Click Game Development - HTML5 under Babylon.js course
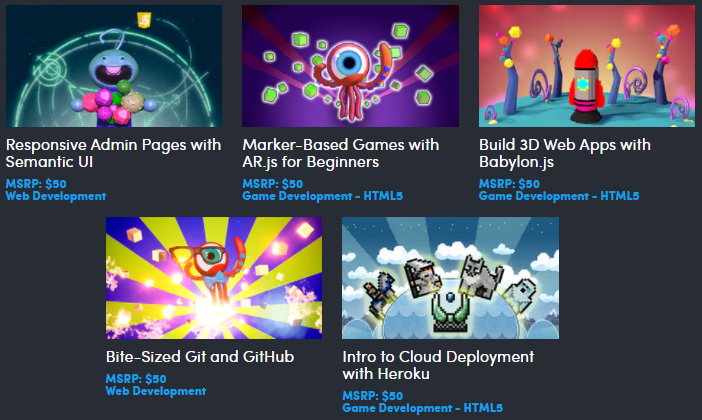This screenshot has width=702, height=420. click(559, 196)
